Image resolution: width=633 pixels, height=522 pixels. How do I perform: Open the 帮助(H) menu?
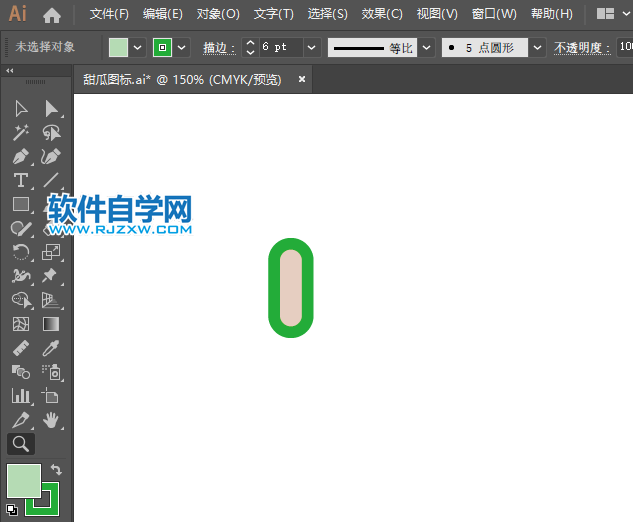(552, 14)
